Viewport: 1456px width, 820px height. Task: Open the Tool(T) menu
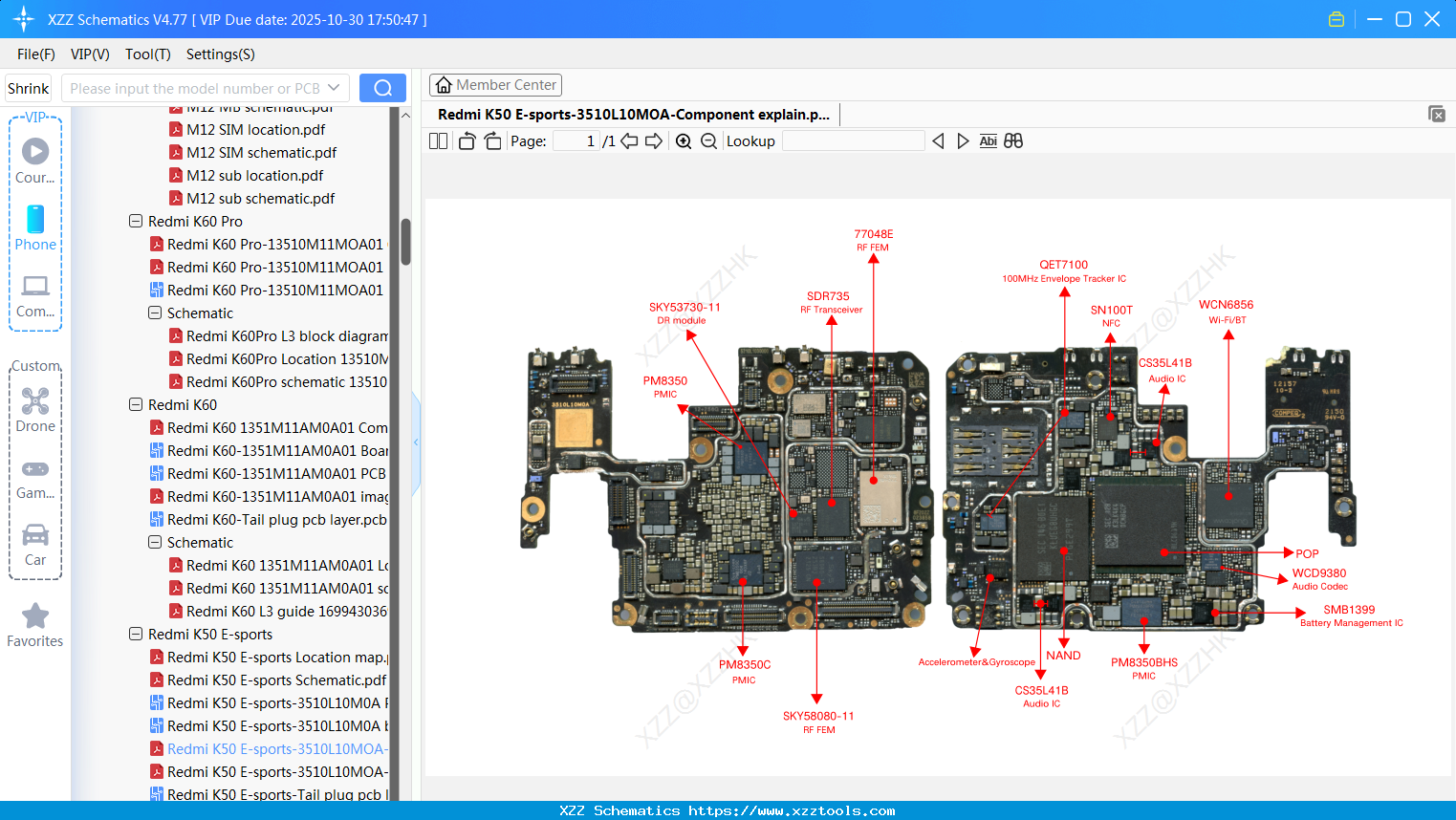147,54
